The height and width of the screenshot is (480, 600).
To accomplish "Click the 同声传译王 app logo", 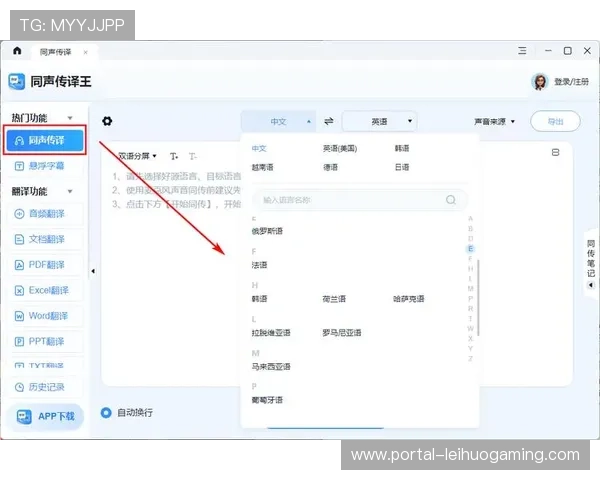I will (16, 82).
